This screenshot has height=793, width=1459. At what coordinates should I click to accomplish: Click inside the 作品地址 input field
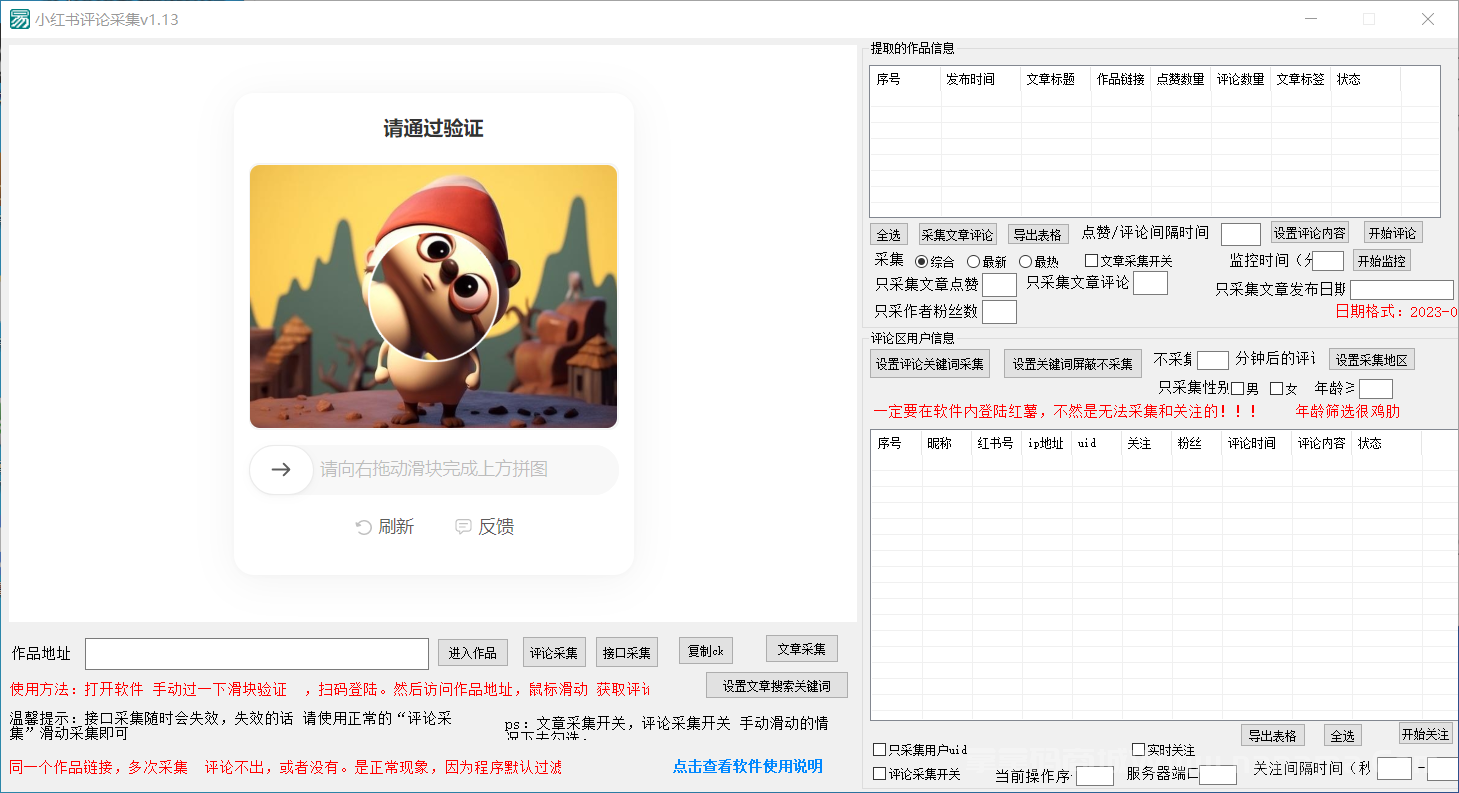click(x=255, y=653)
